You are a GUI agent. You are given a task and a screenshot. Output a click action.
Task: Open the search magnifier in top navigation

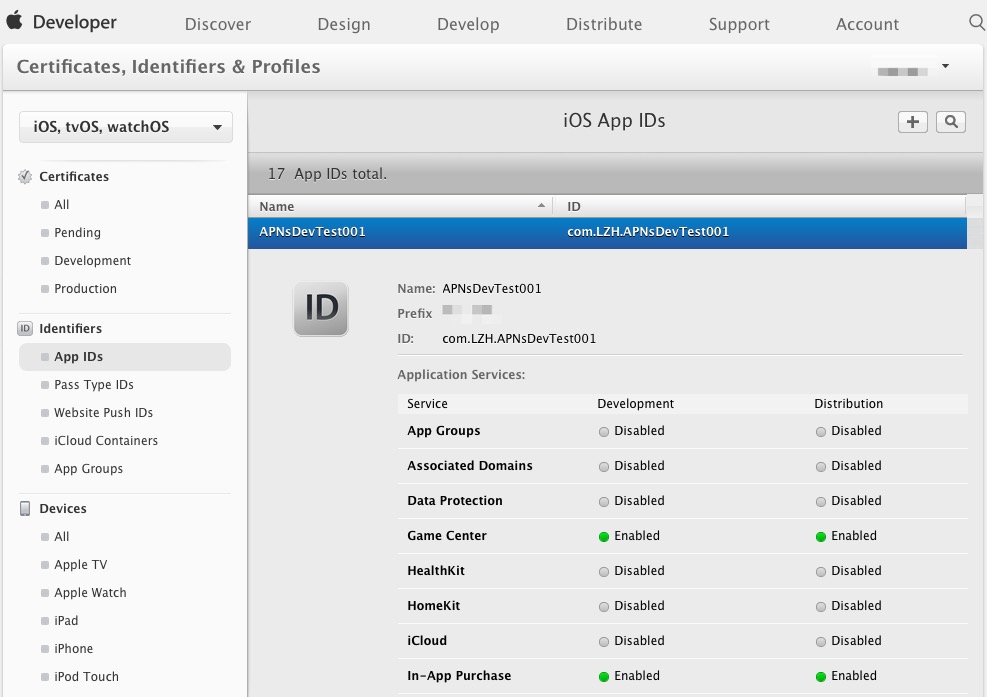click(976, 23)
